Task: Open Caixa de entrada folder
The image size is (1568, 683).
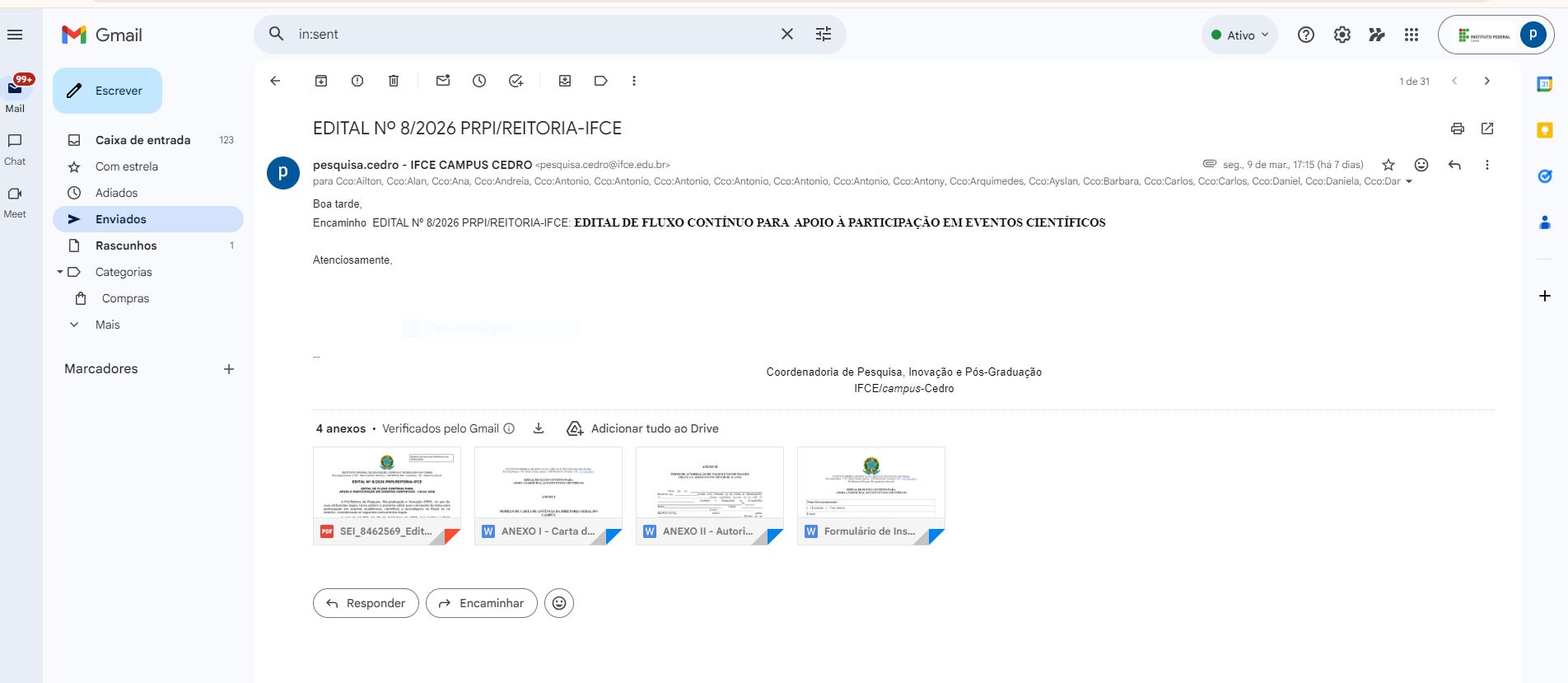Action: [x=142, y=140]
